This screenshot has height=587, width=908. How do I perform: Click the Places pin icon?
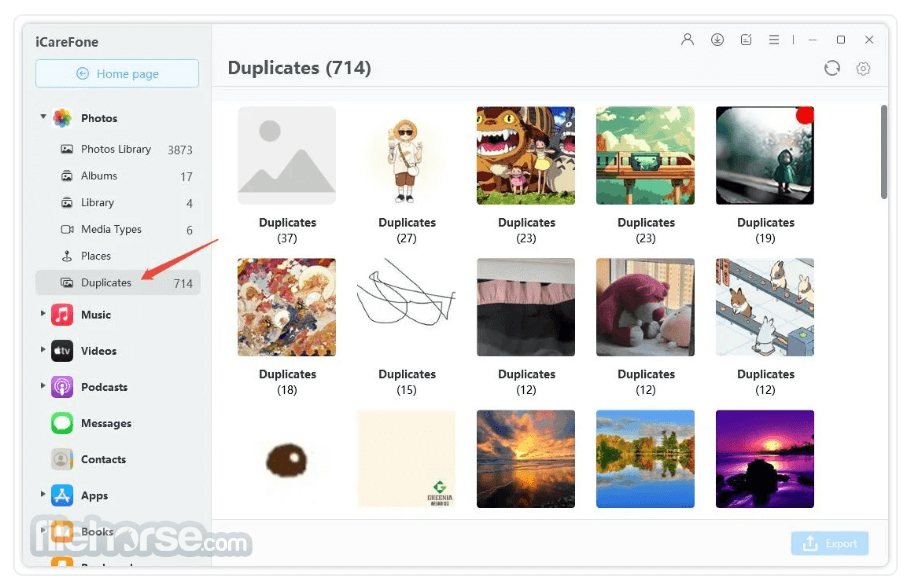[67, 256]
